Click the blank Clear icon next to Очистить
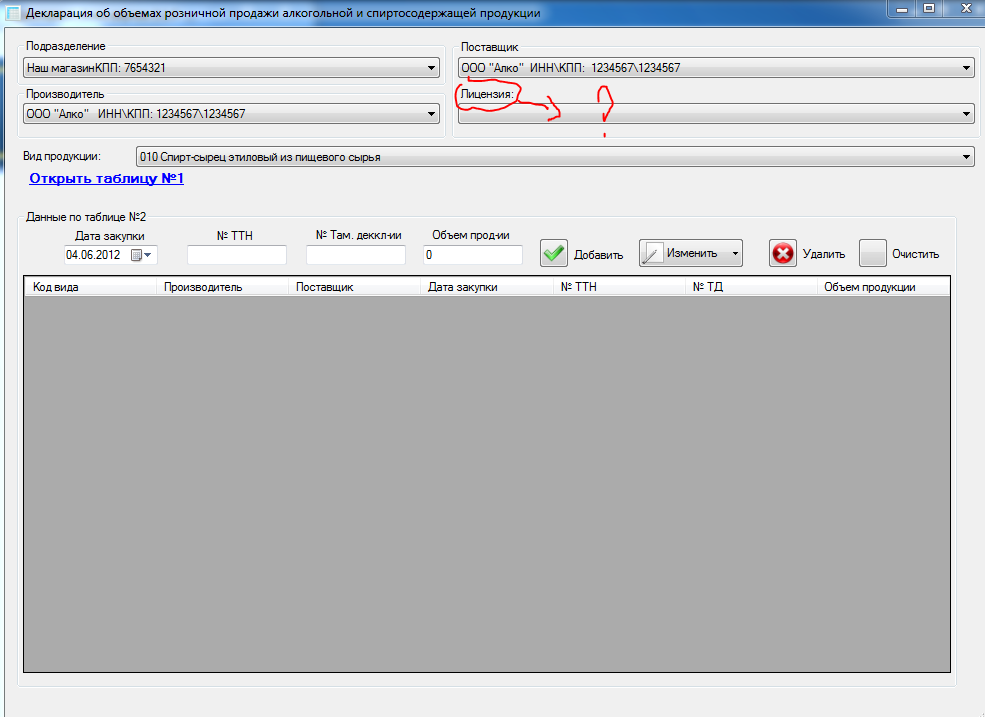This screenshot has width=985, height=717. (x=873, y=254)
